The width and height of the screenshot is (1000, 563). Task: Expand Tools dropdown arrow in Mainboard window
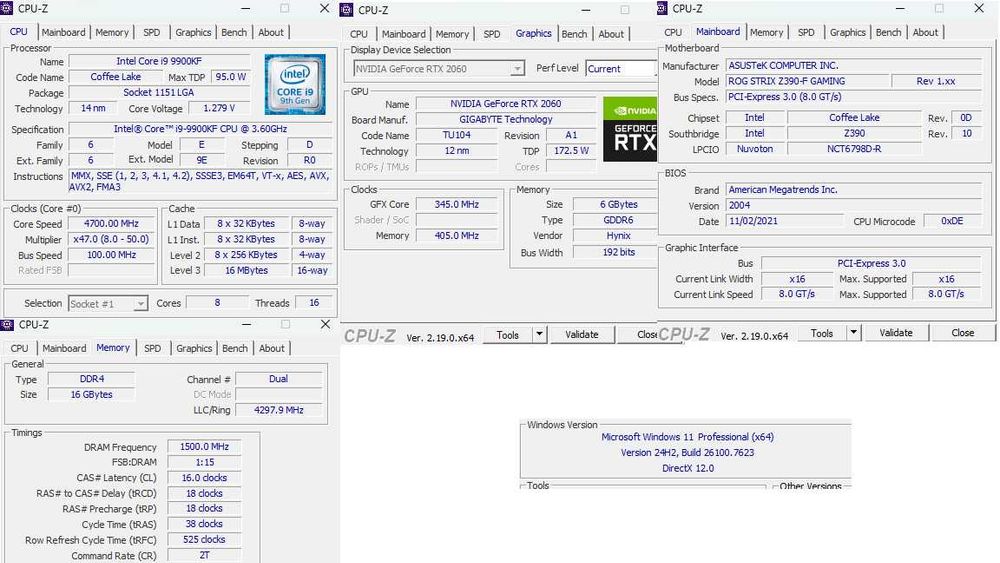853,332
